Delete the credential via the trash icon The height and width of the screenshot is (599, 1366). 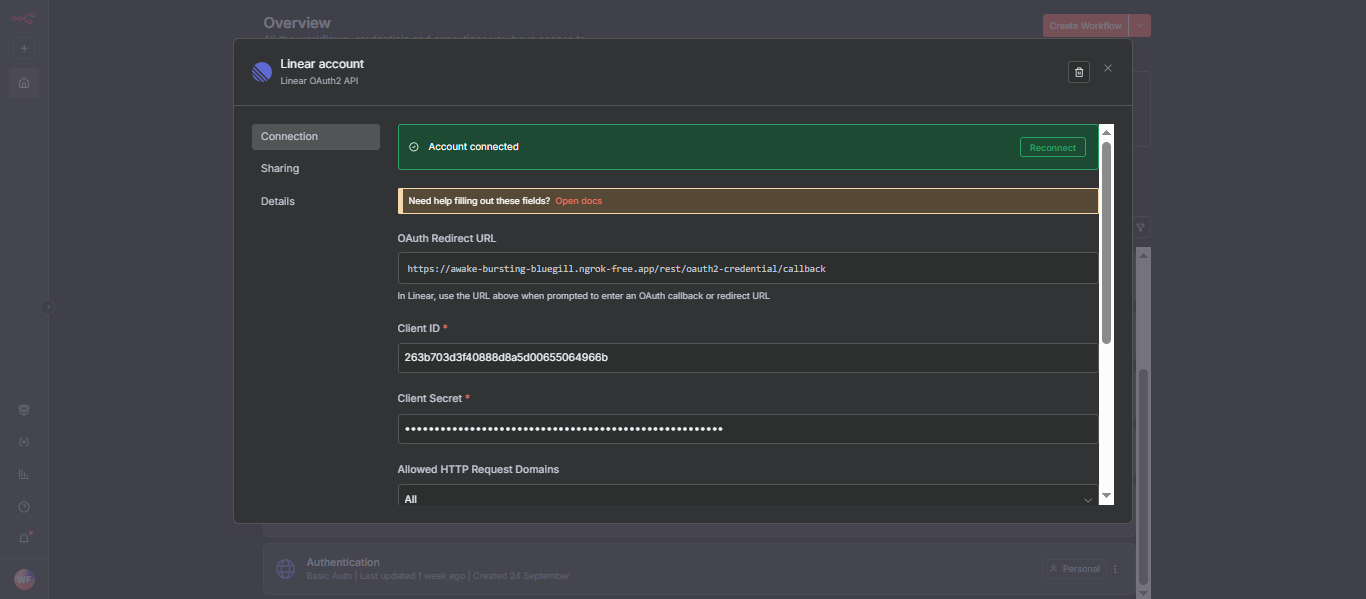pyautogui.click(x=1078, y=71)
